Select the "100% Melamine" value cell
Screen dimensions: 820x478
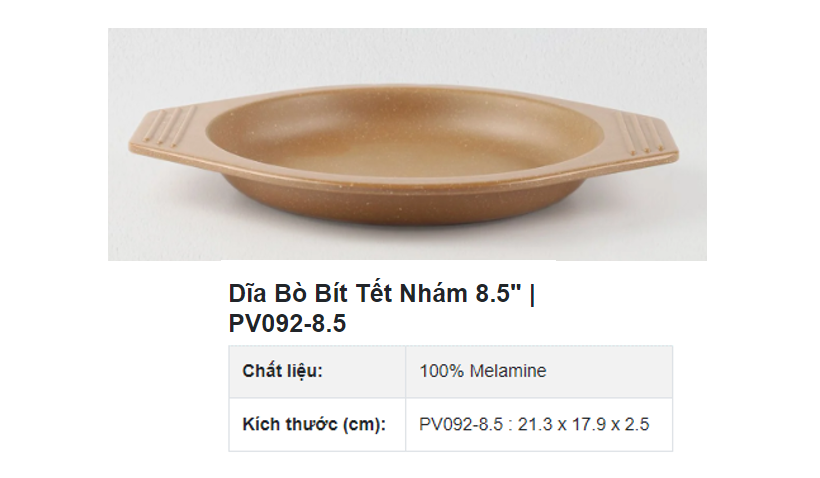538,372
